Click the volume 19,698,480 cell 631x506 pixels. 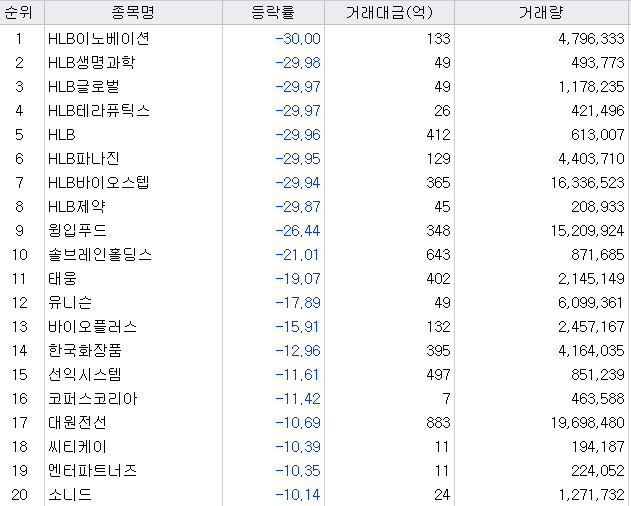(x=588, y=423)
